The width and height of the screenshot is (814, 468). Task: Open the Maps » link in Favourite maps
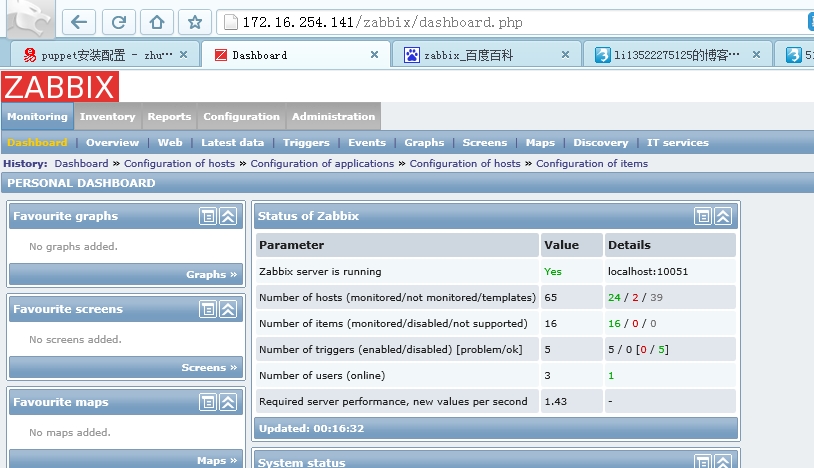pos(216,460)
